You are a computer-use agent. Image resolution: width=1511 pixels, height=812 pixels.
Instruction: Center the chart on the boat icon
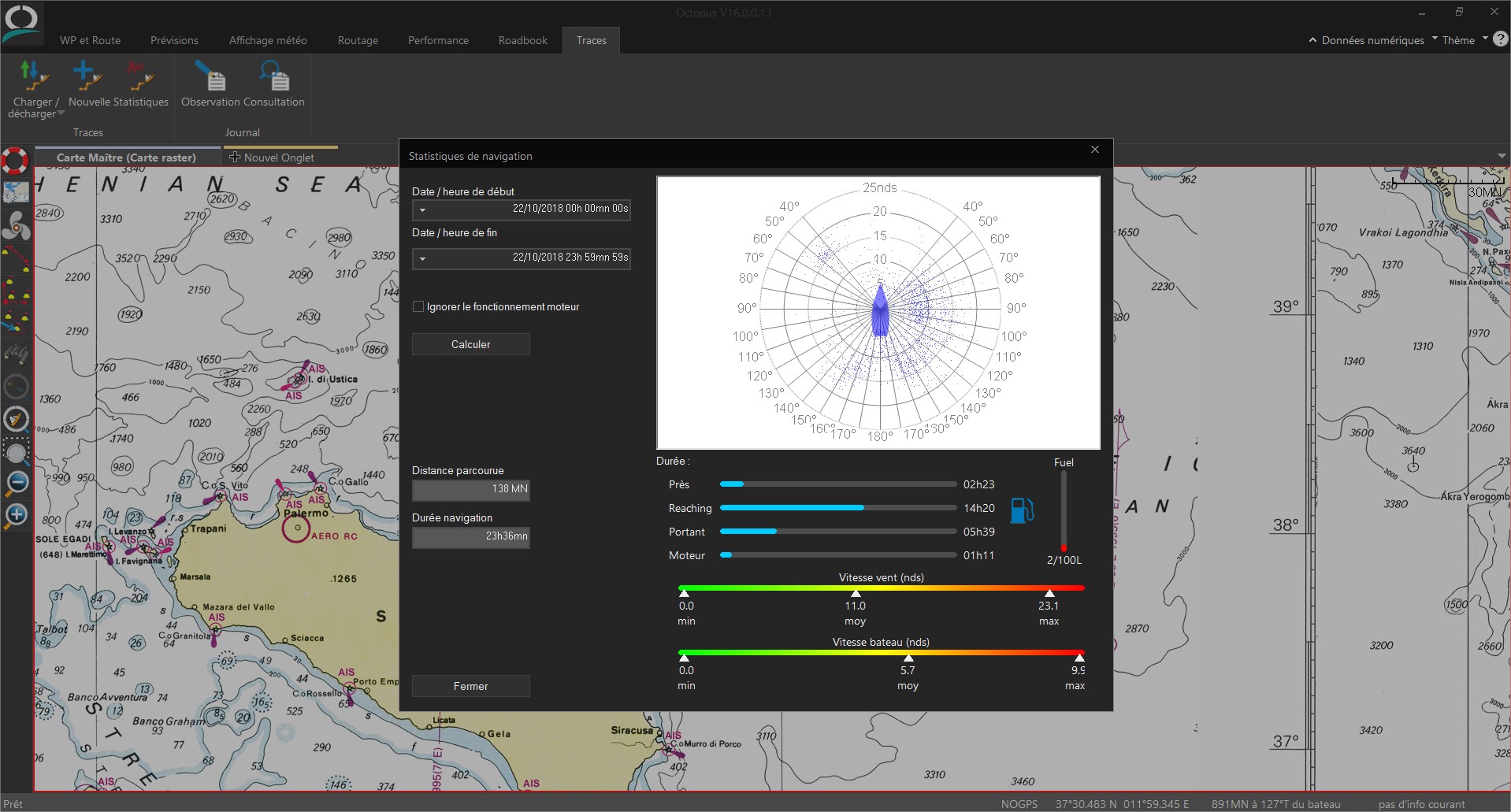tap(16, 419)
